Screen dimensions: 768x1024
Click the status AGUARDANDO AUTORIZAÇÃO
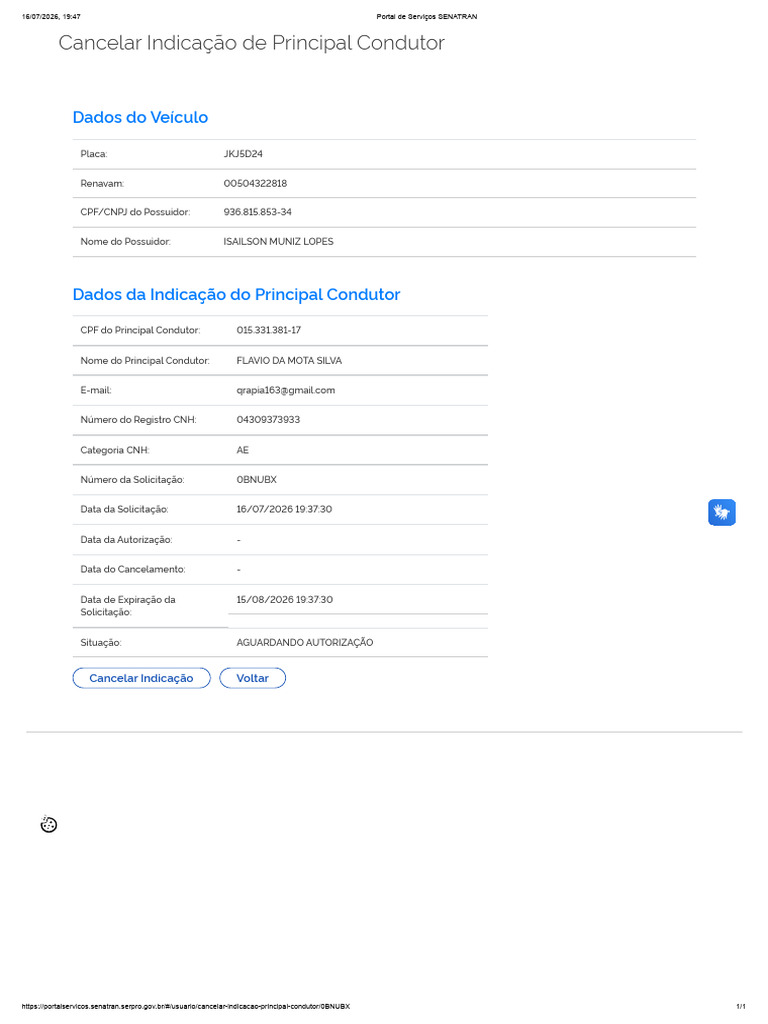pos(304,643)
